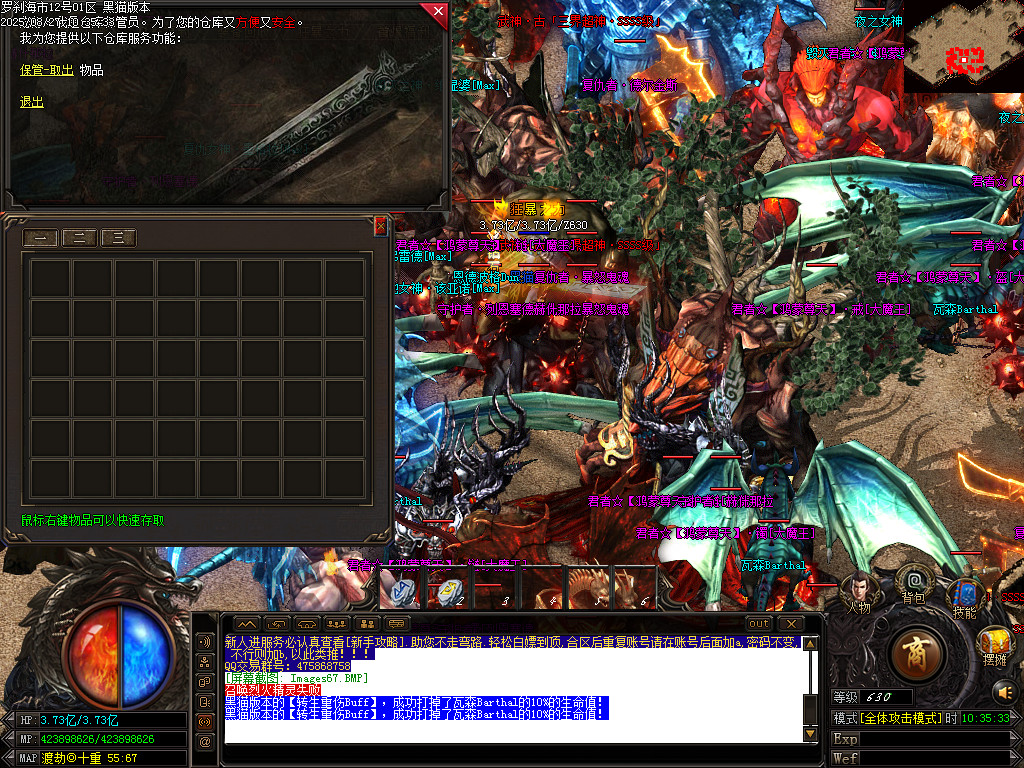
Task: Toggle the top nearby-chat channel filter
Action: tap(205, 642)
